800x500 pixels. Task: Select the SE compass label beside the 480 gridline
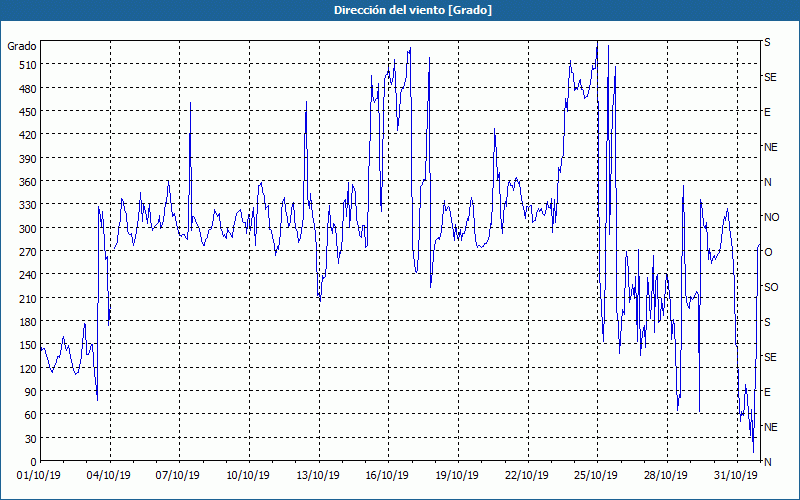pos(770,78)
